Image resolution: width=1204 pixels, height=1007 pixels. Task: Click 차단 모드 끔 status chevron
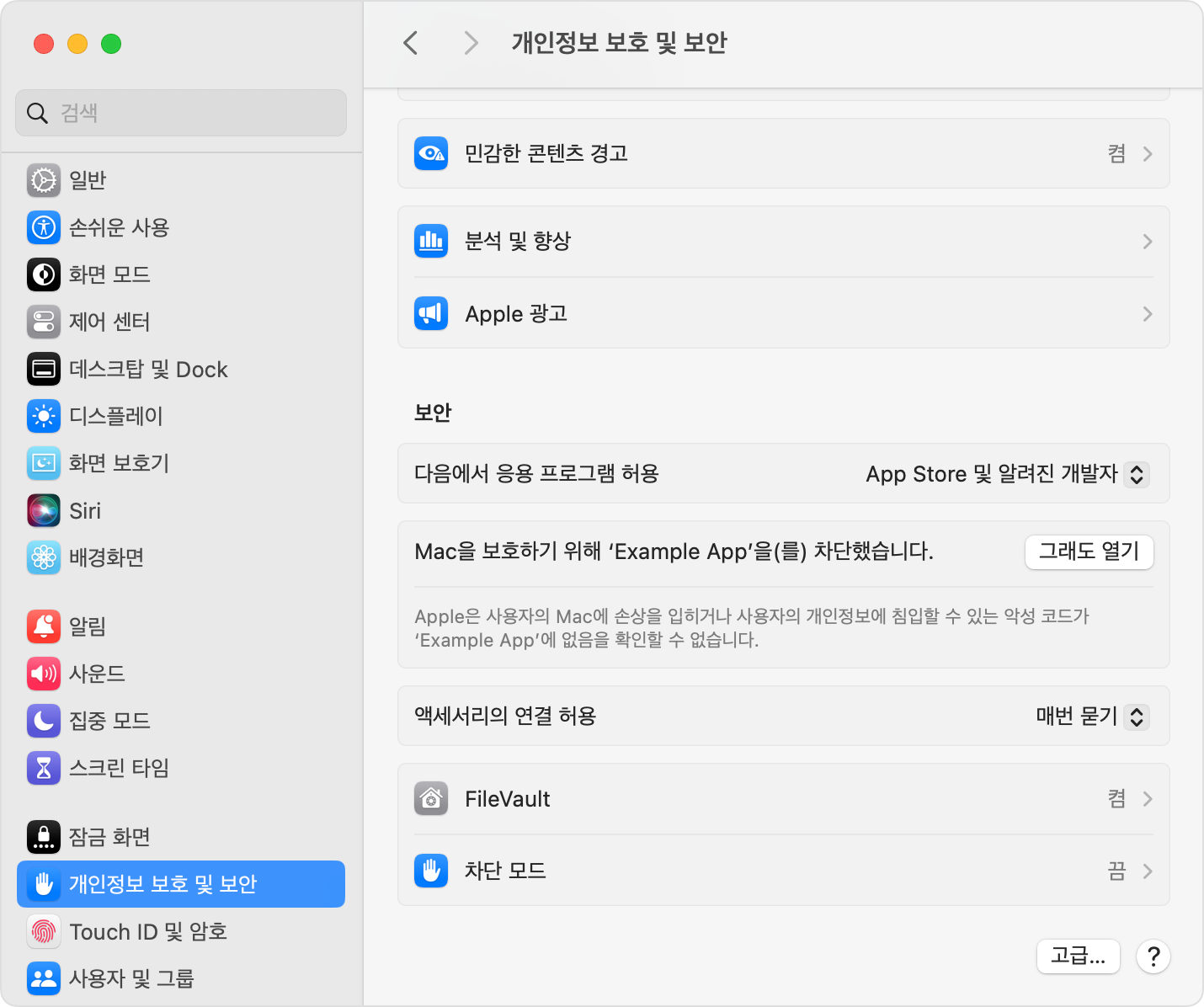point(1148,871)
